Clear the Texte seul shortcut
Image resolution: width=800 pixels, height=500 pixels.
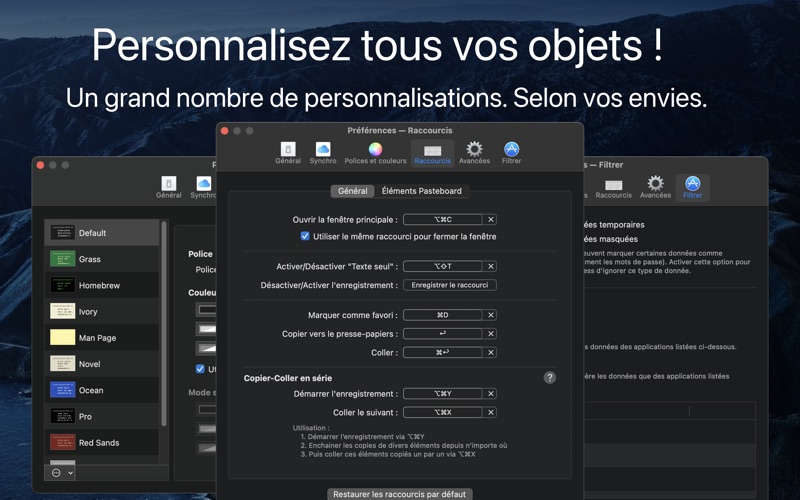click(x=490, y=266)
